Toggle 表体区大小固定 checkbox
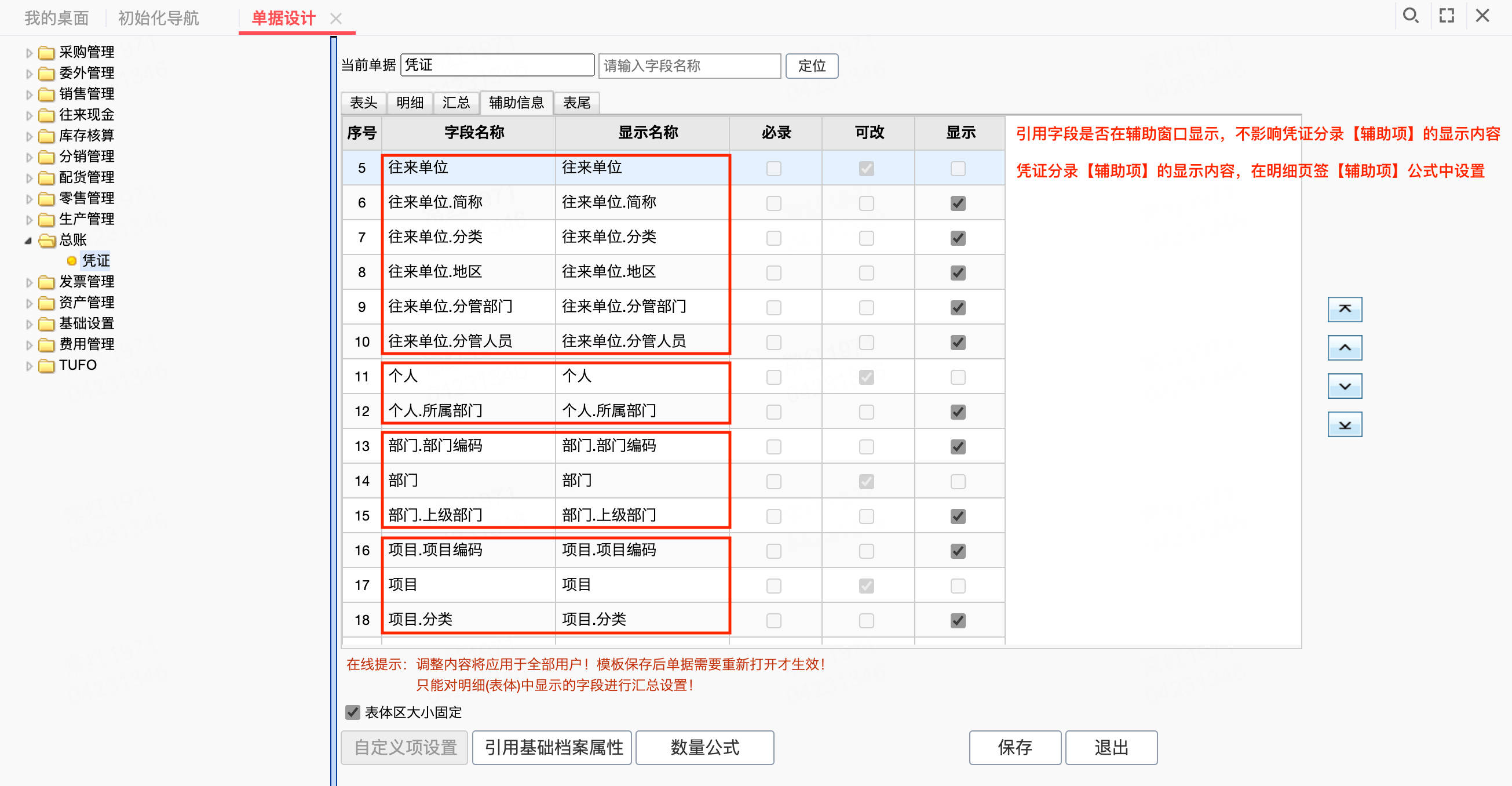Screen dimensions: 1512x786 (352, 712)
